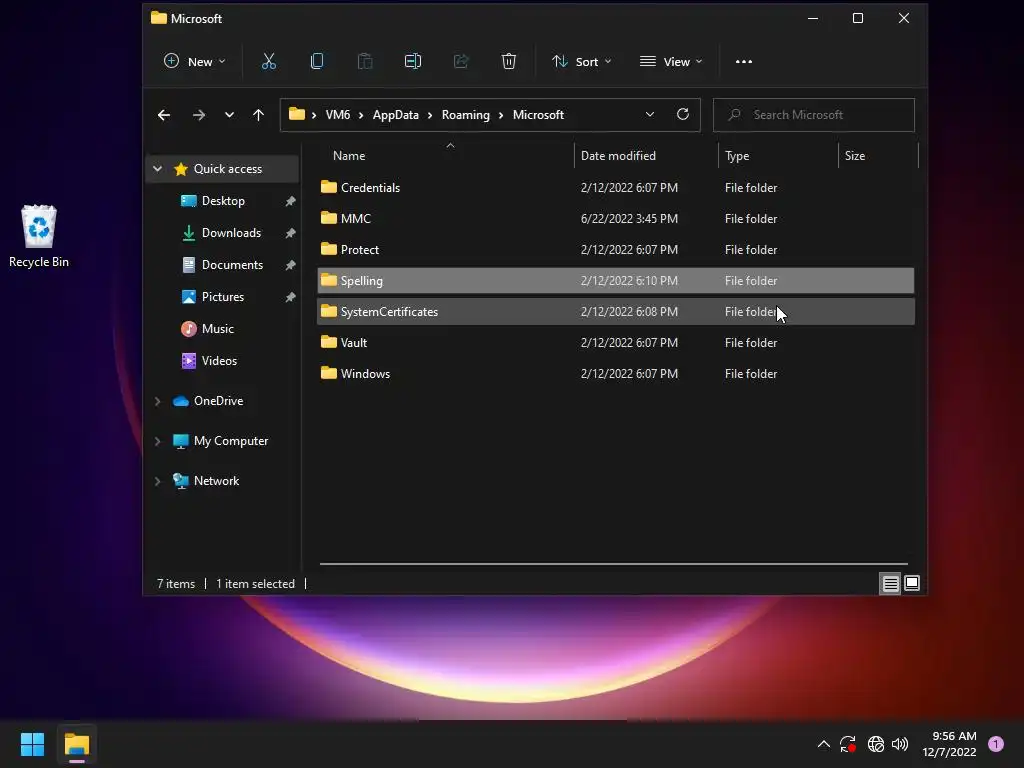Click the Cut scissors icon
This screenshot has height=768, width=1024.
click(268, 61)
